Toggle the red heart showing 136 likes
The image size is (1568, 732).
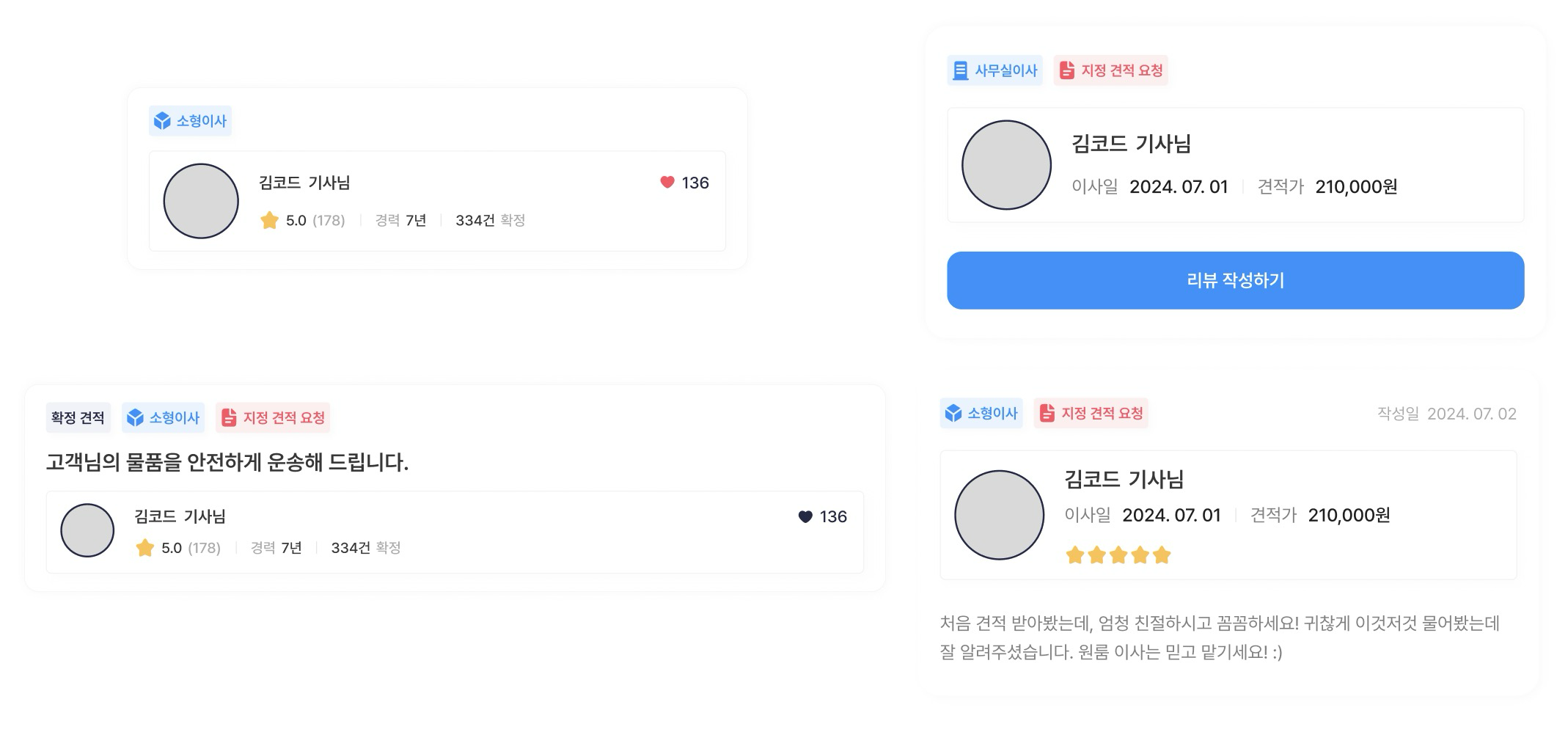pyautogui.click(x=667, y=182)
